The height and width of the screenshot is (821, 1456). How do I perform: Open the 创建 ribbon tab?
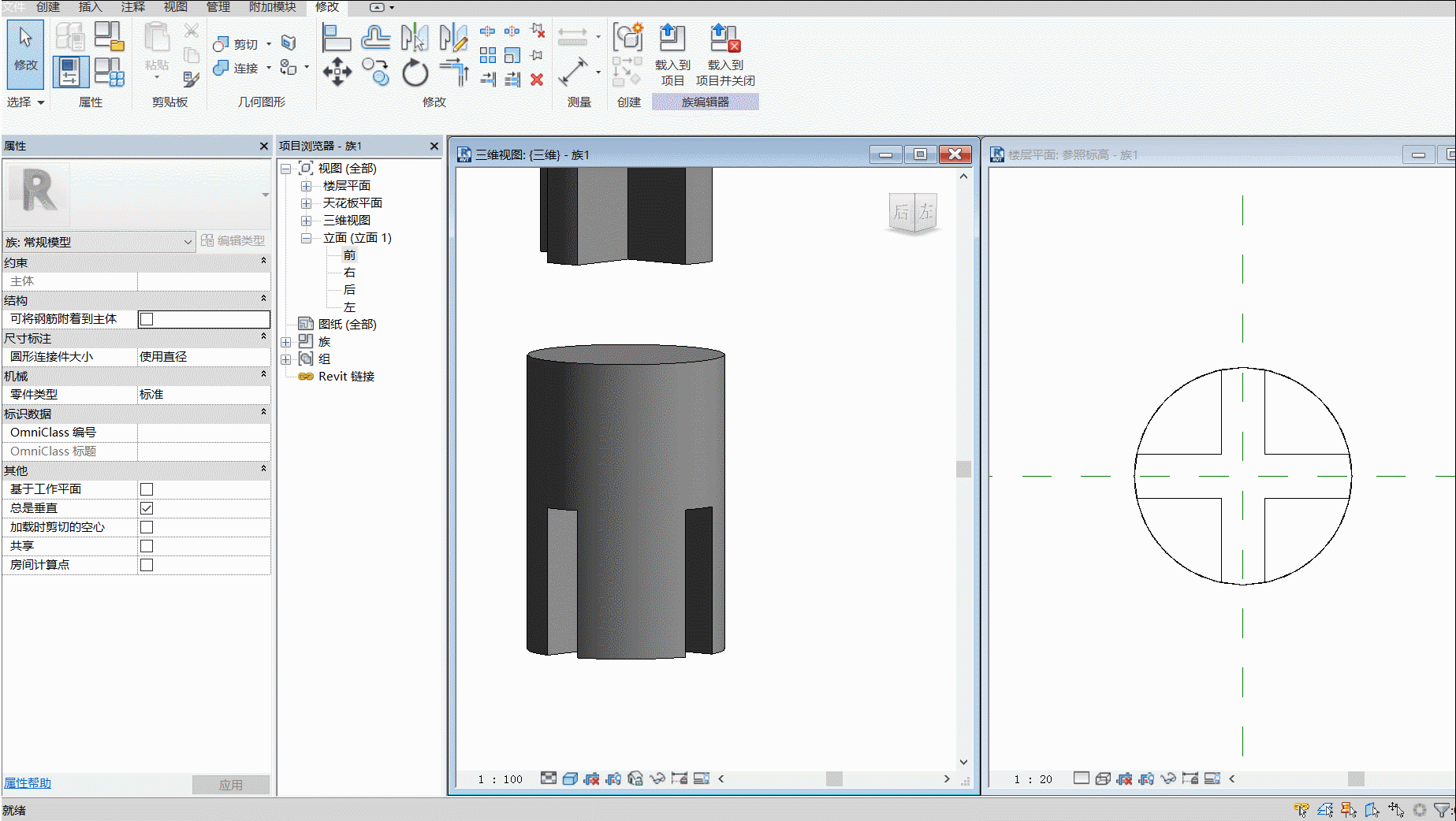point(48,7)
